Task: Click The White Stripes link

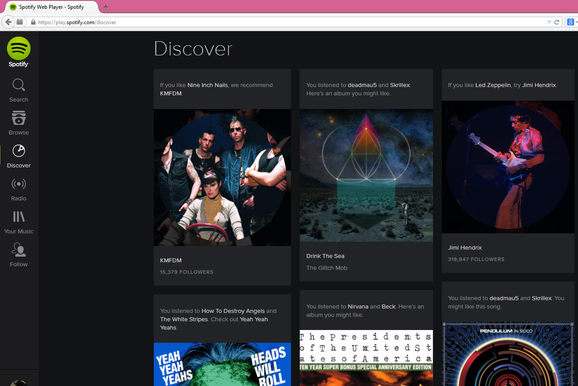Action: (x=184, y=319)
